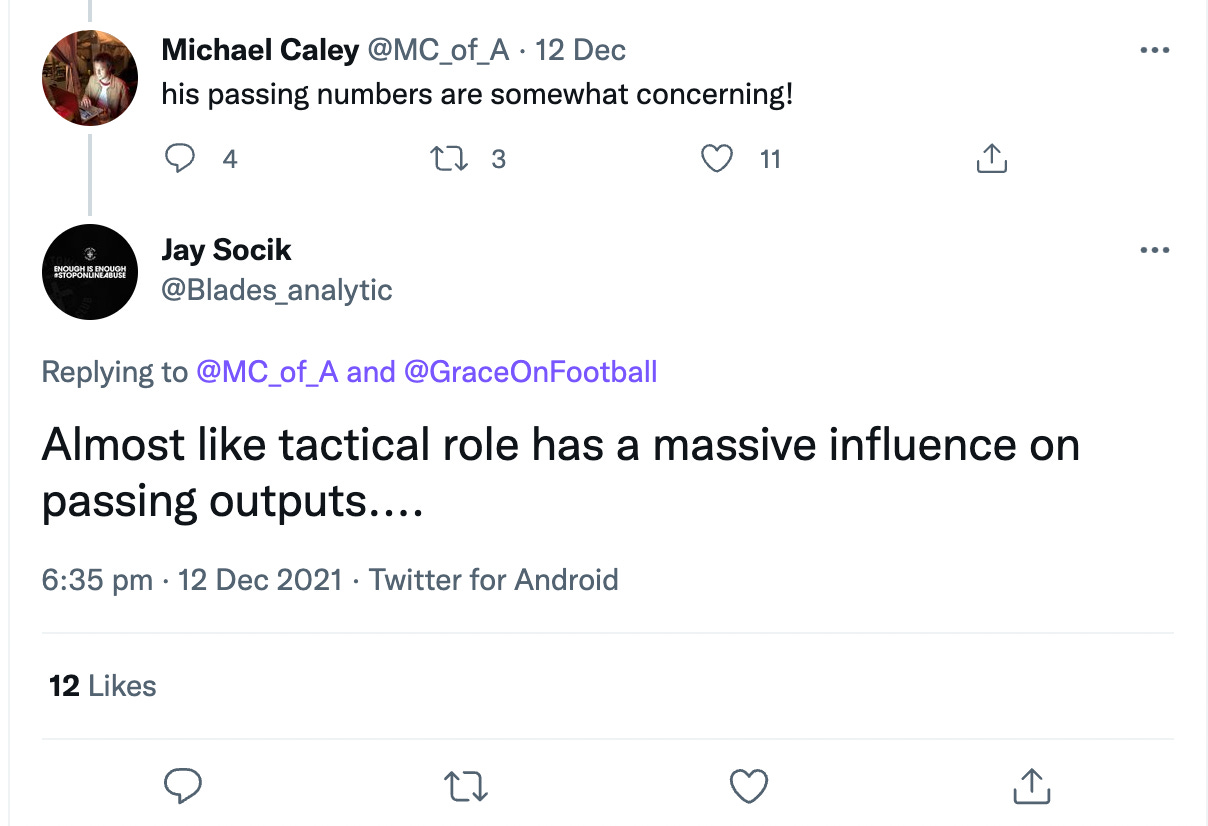Open the Jay Socik display name

[227, 250]
